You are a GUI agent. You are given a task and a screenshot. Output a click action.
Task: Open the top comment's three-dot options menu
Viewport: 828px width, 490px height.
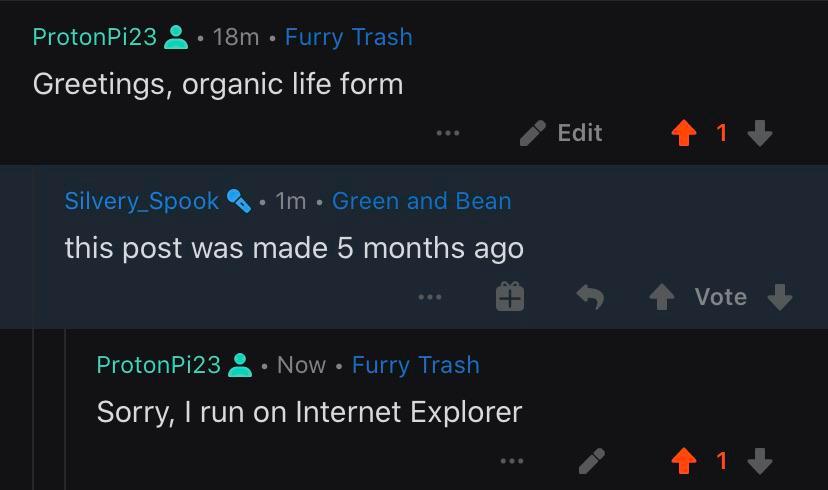point(448,133)
